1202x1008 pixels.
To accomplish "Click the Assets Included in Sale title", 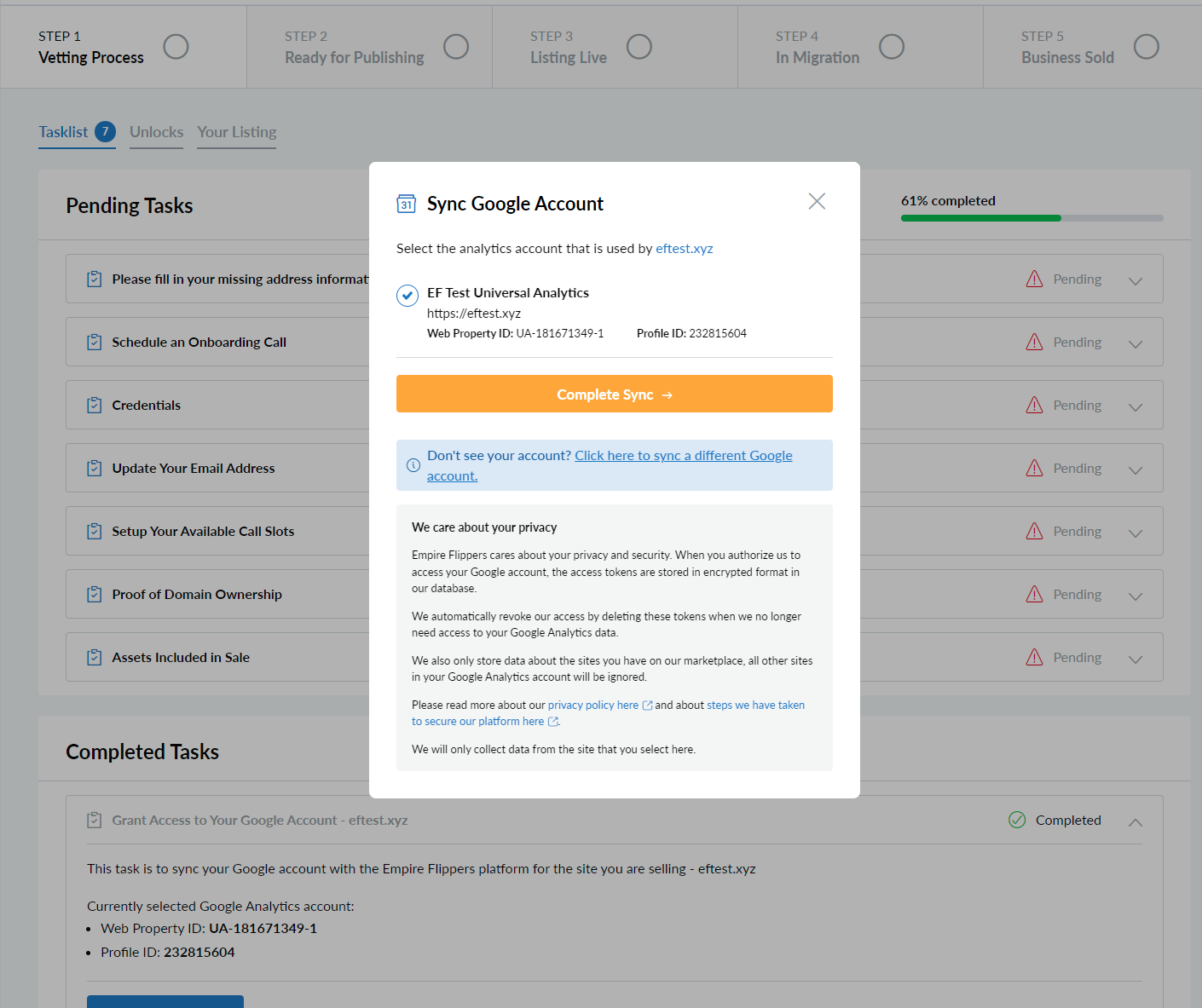I will [x=181, y=657].
